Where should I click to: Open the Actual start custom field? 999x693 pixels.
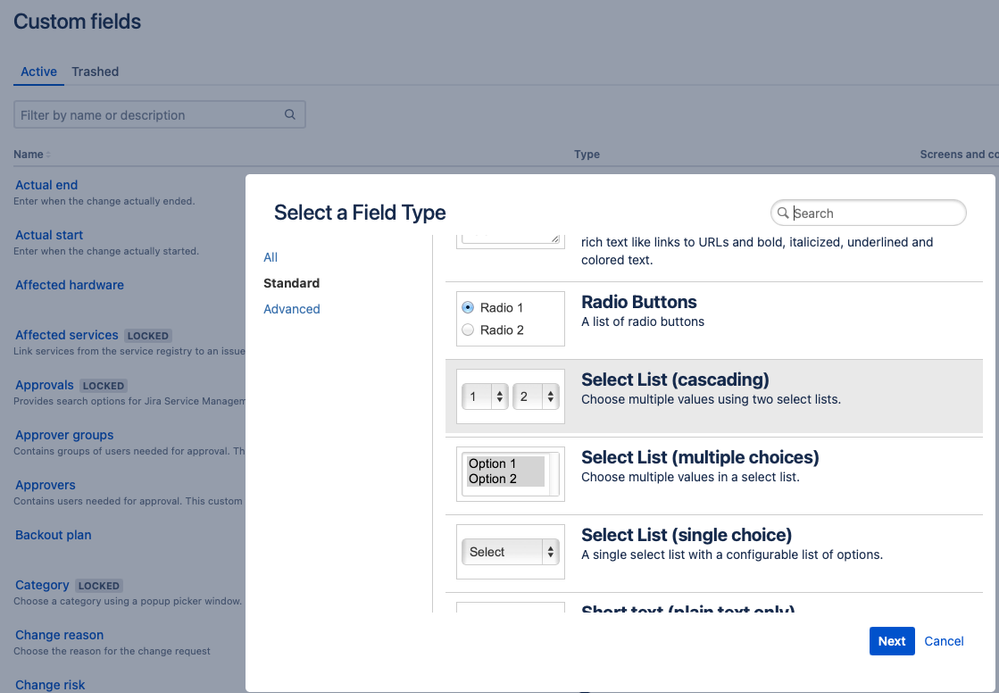click(x=49, y=235)
